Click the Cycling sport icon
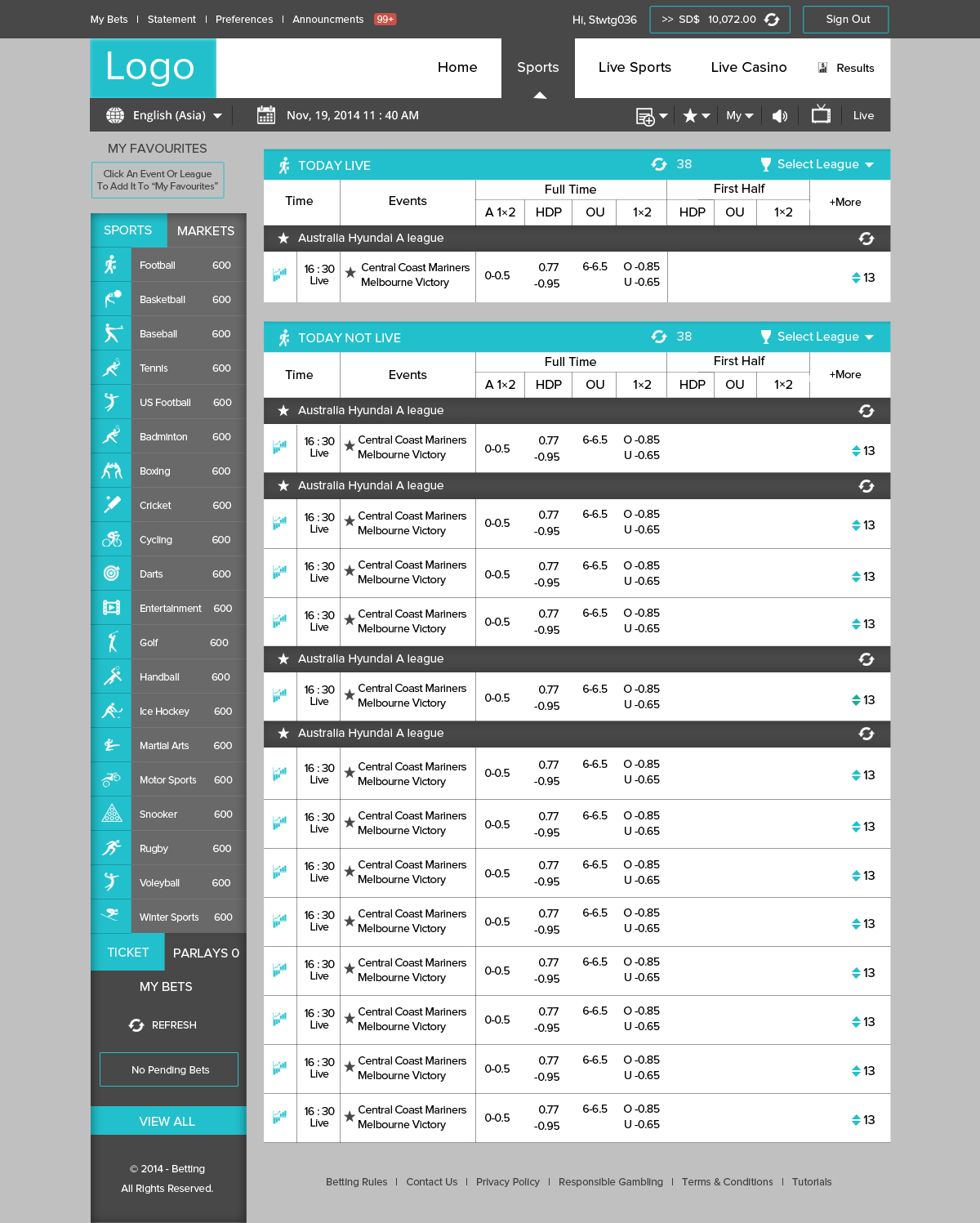 coord(112,539)
